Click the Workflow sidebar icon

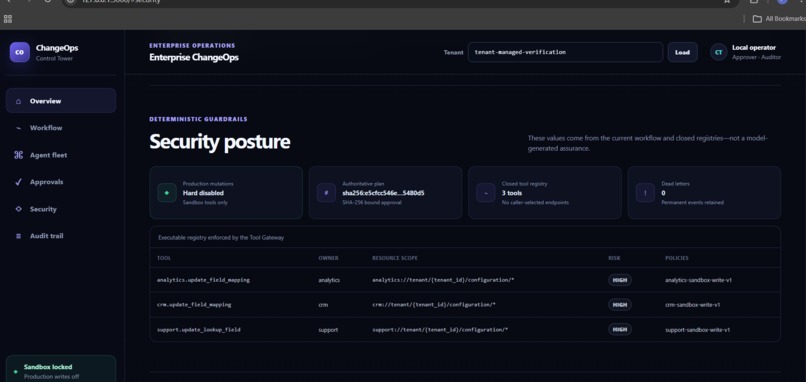click(x=19, y=128)
